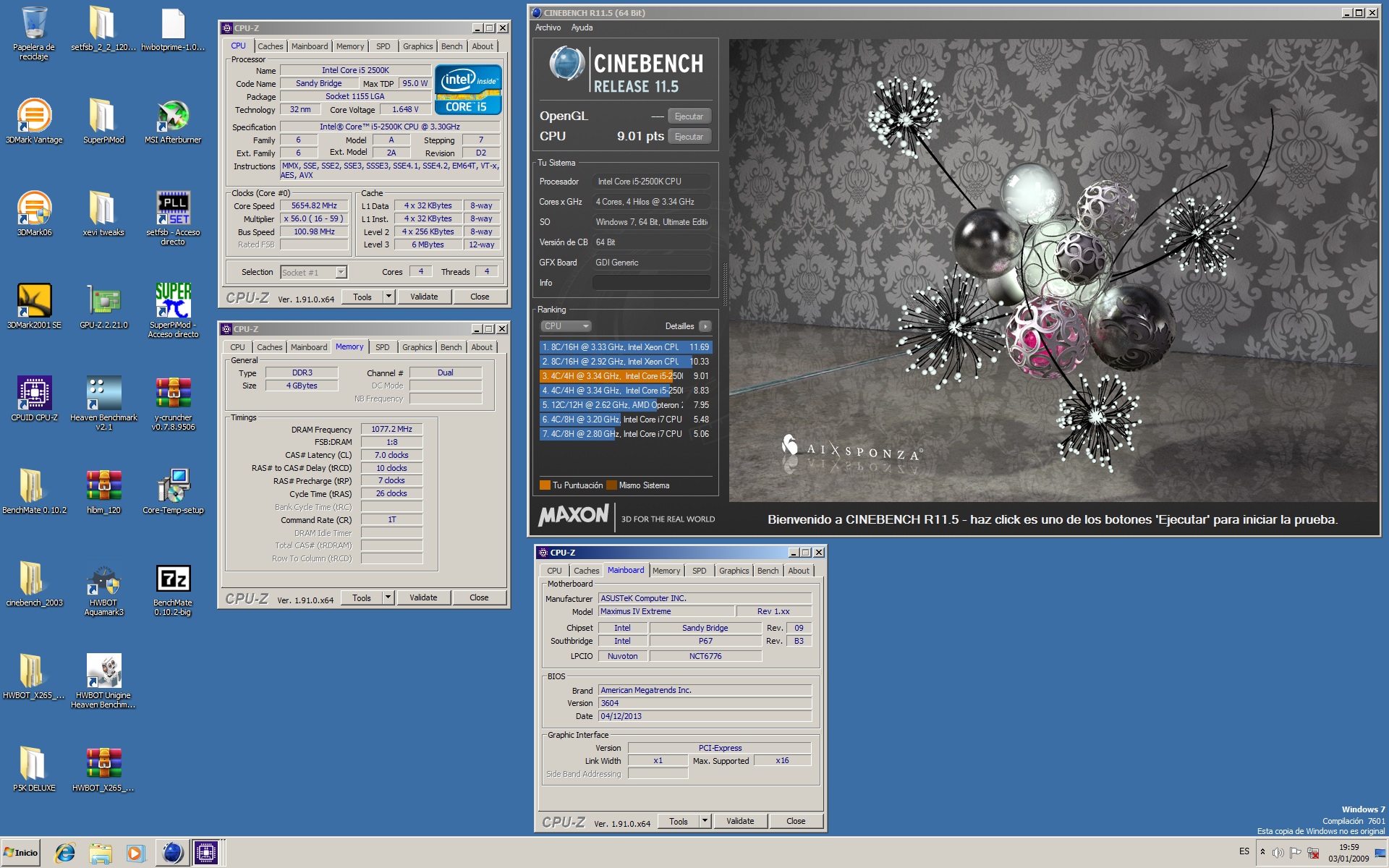Open Windows Explorer from the taskbar

100,853
